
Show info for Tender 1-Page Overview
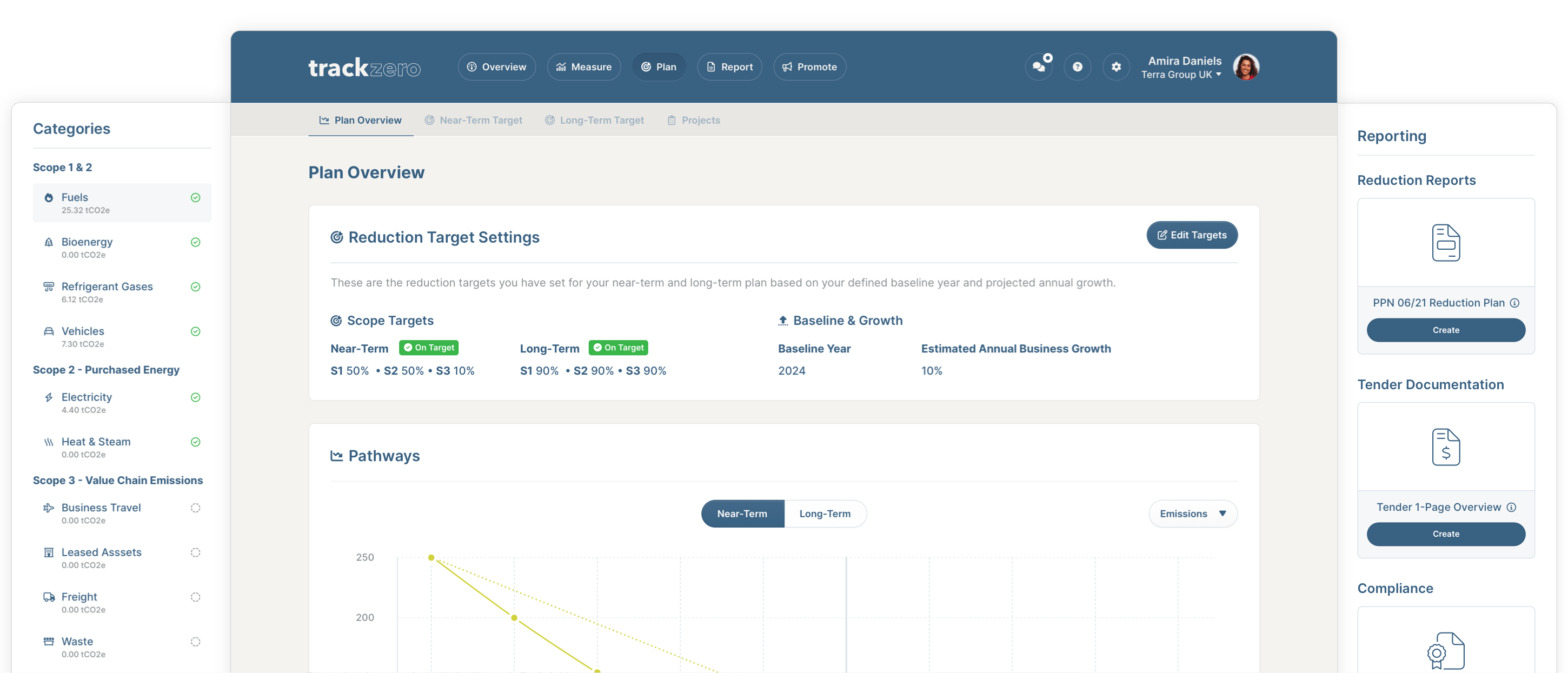1511,508
